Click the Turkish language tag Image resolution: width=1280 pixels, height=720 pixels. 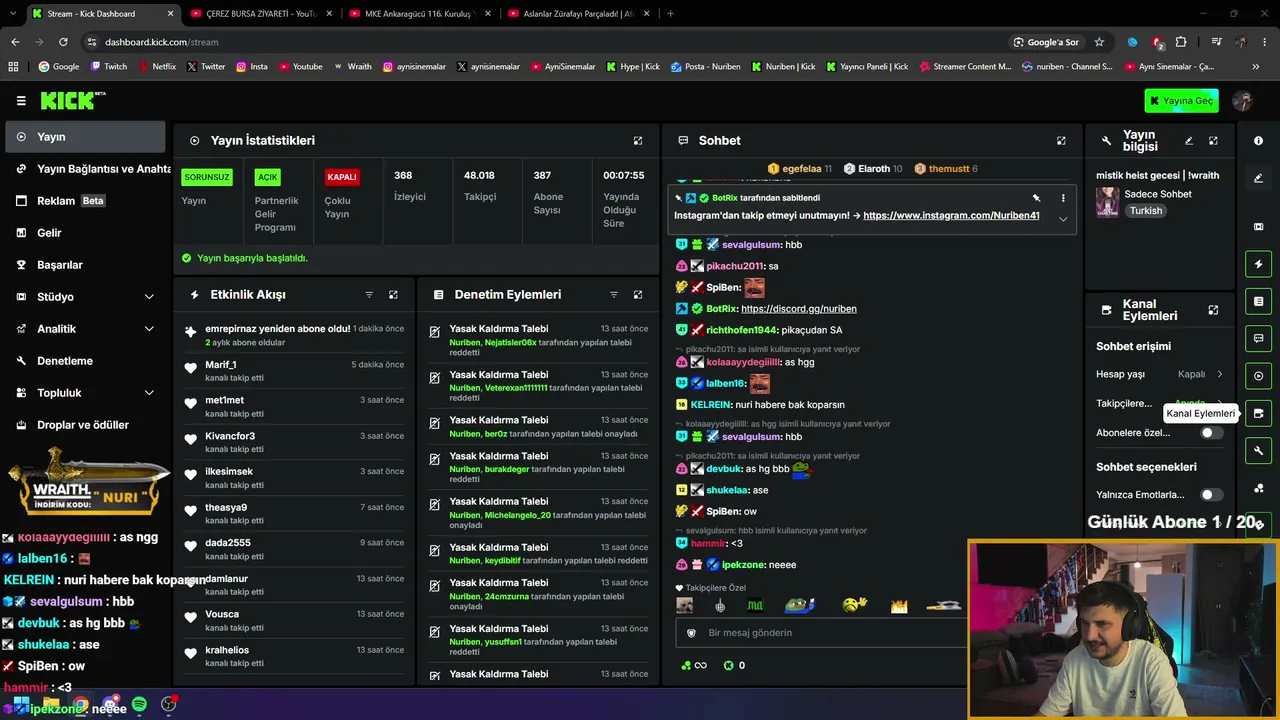1146,211
